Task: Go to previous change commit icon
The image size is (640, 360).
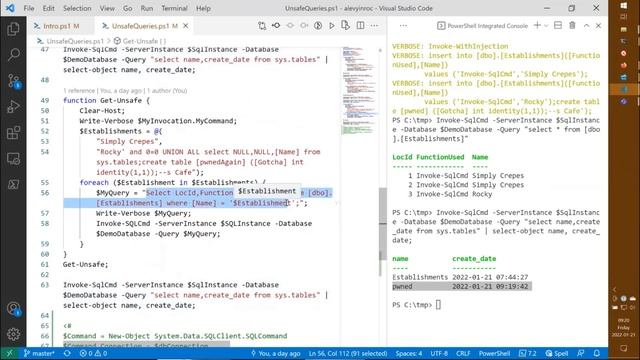Action: point(276,26)
